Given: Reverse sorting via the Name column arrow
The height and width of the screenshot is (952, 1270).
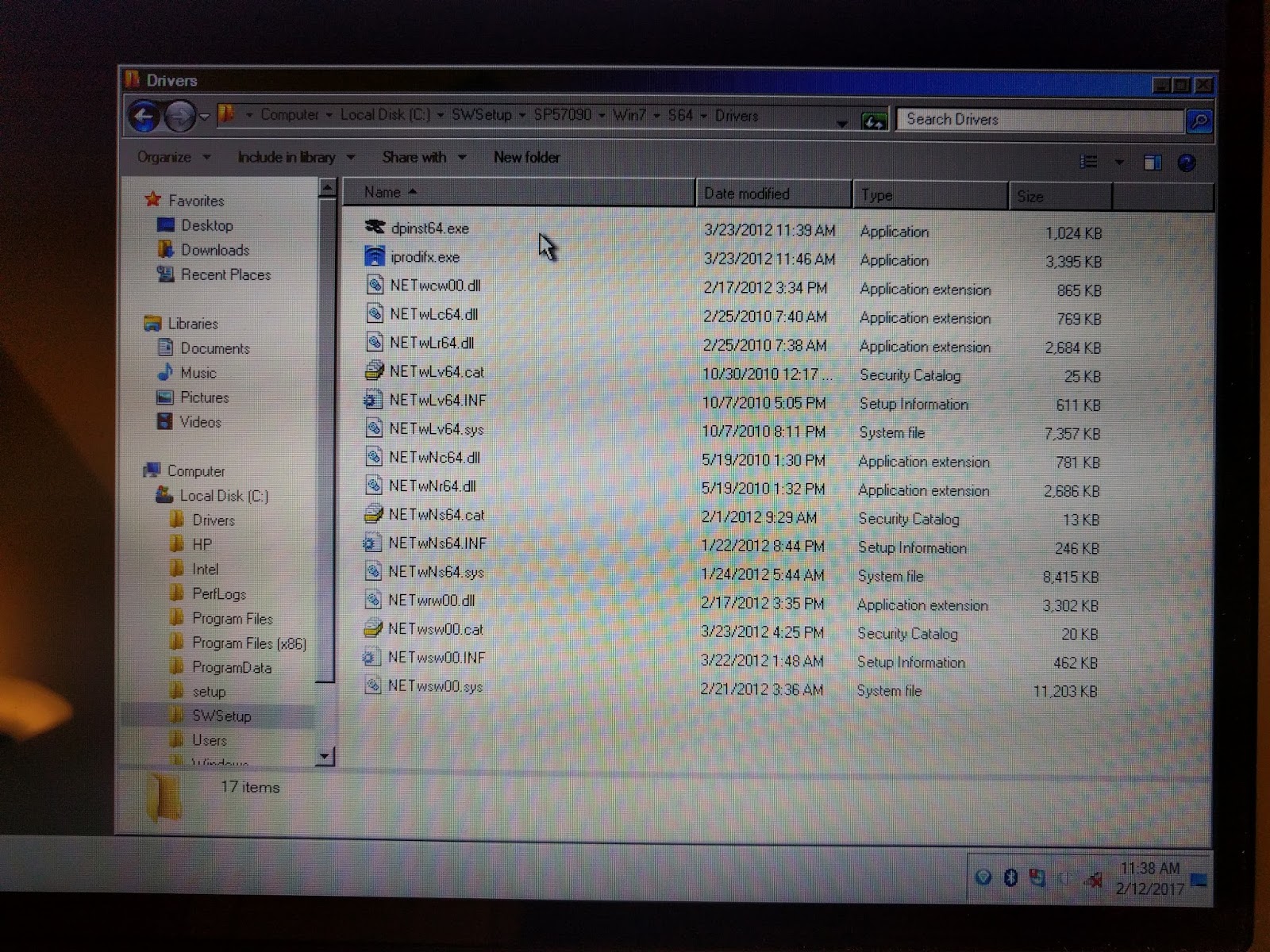Looking at the screenshot, I should coord(412,192).
